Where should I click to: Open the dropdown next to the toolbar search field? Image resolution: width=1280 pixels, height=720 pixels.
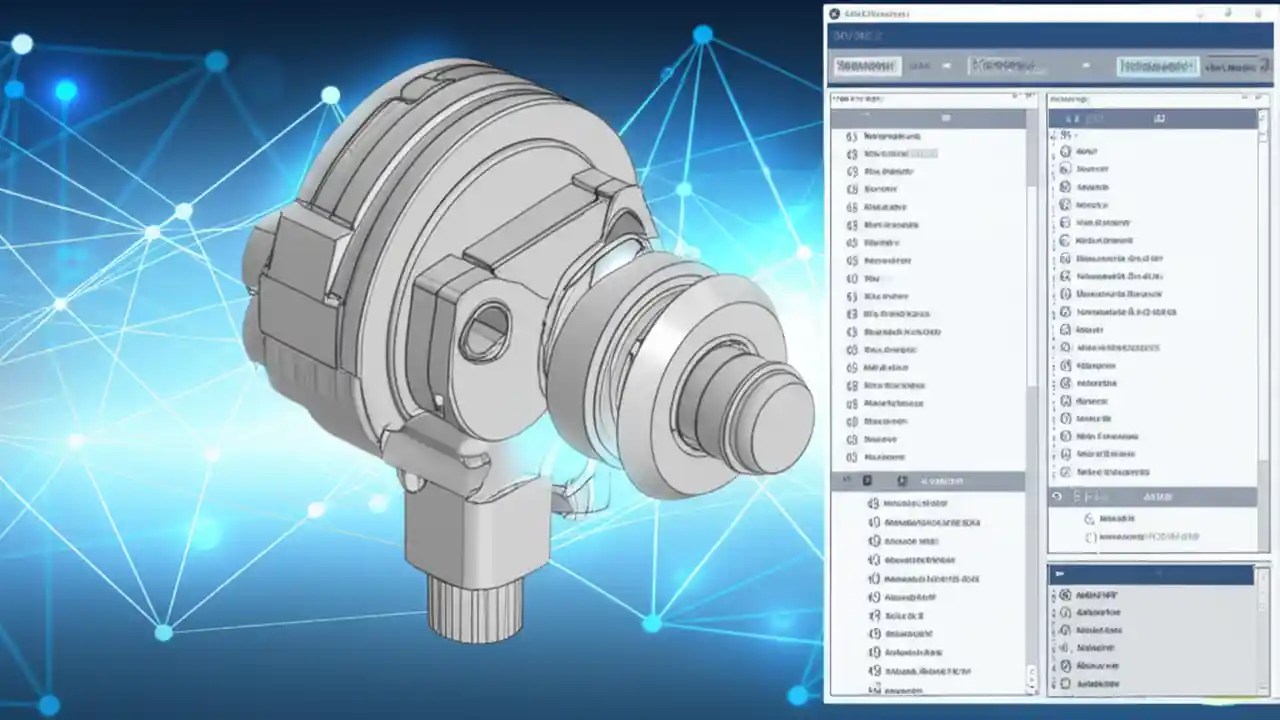tap(1085, 66)
